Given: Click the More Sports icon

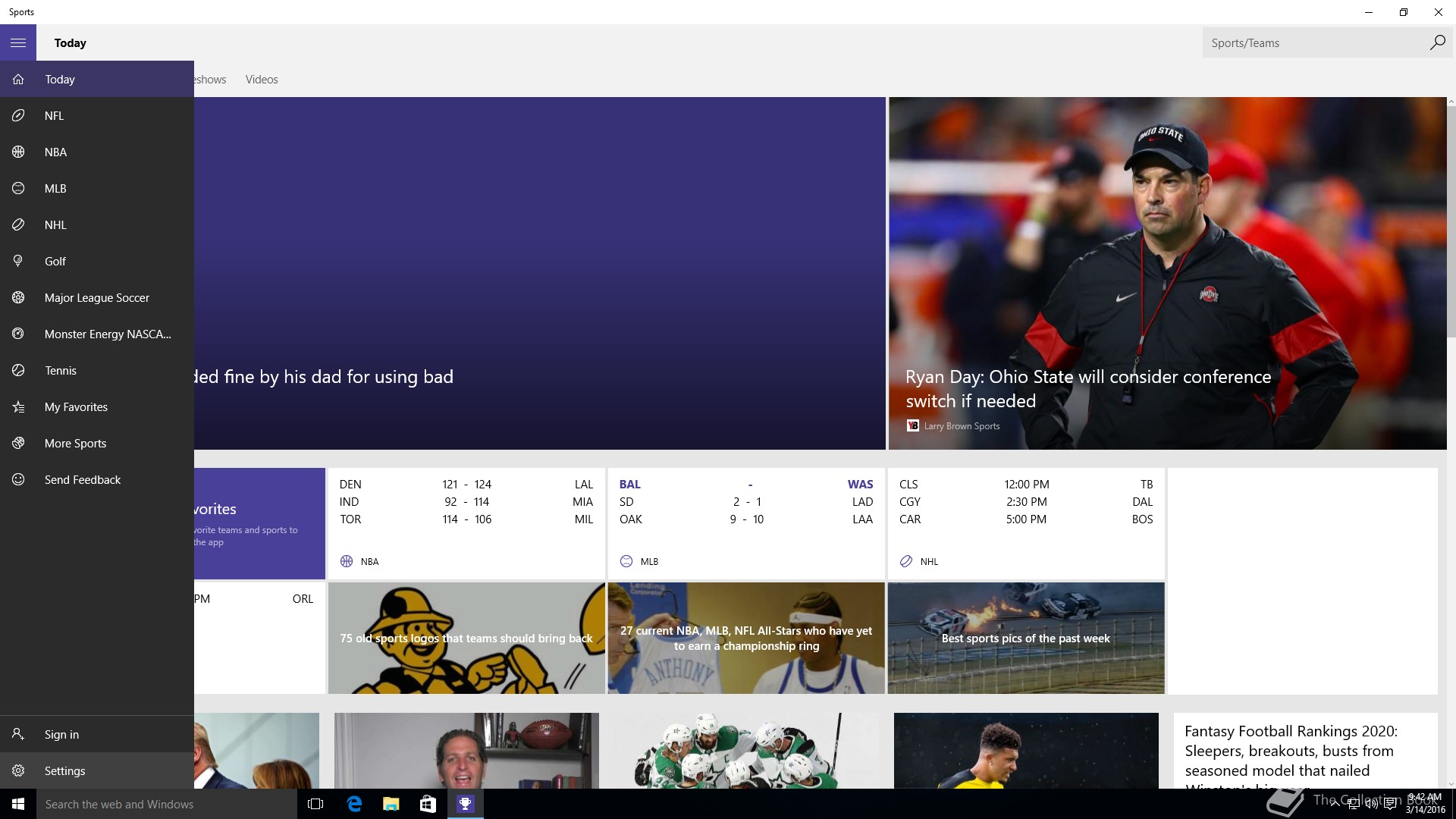Looking at the screenshot, I should [18, 443].
